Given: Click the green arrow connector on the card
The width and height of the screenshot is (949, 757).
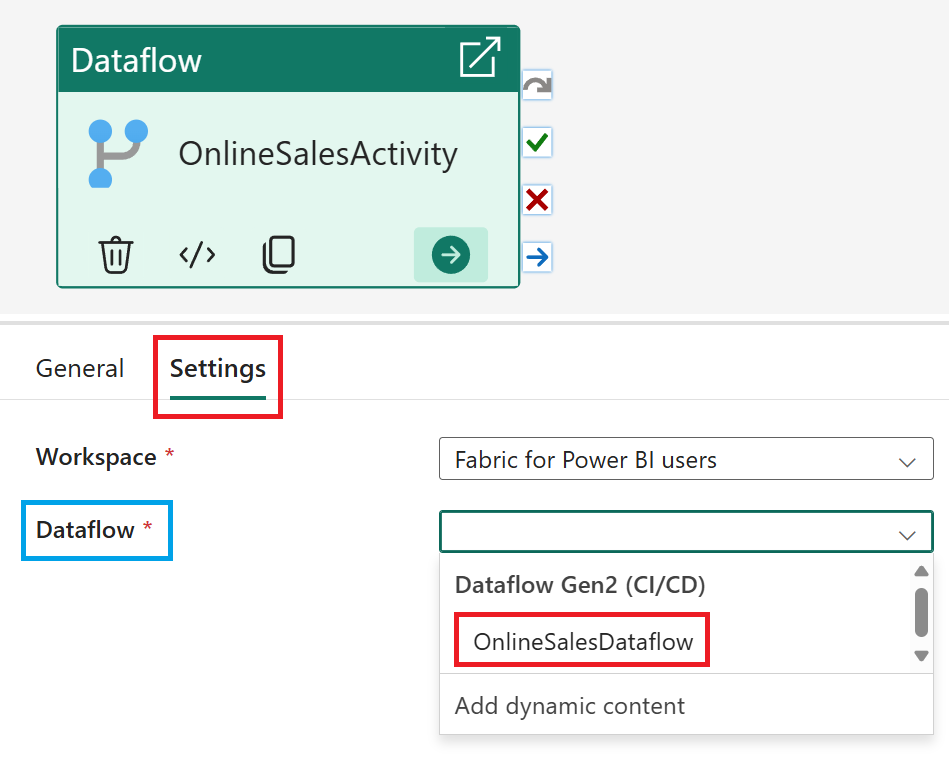Looking at the screenshot, I should coord(450,256).
